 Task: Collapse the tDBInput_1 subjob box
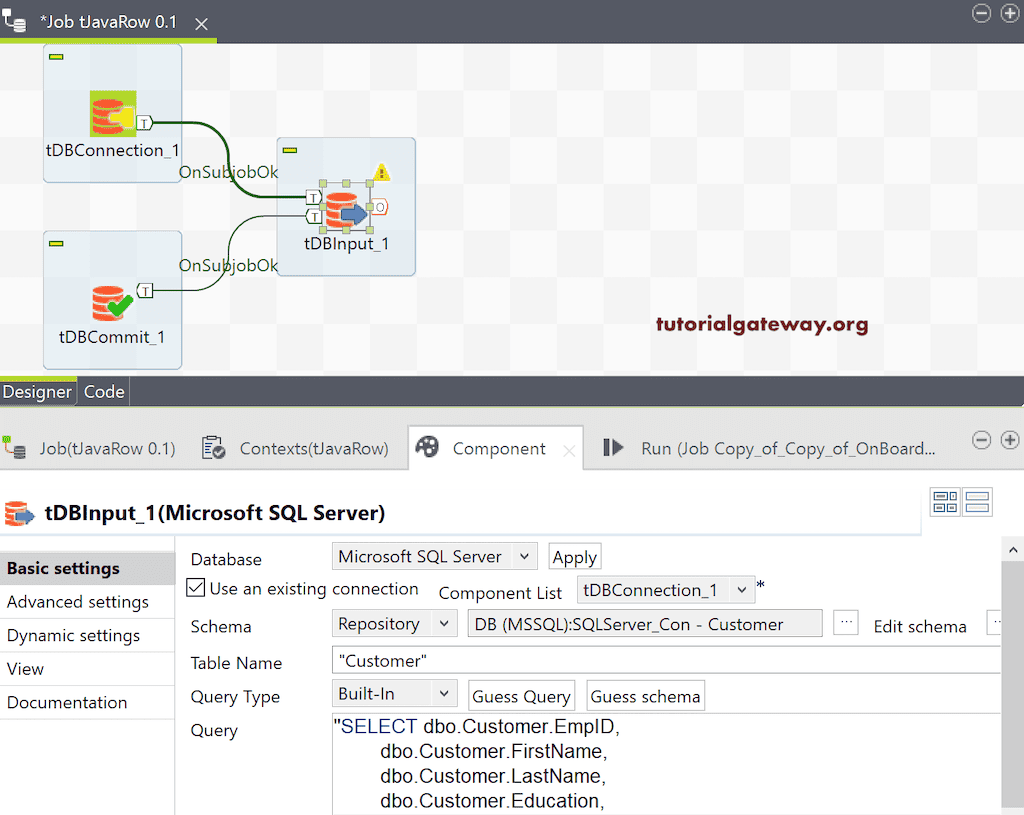coord(290,150)
